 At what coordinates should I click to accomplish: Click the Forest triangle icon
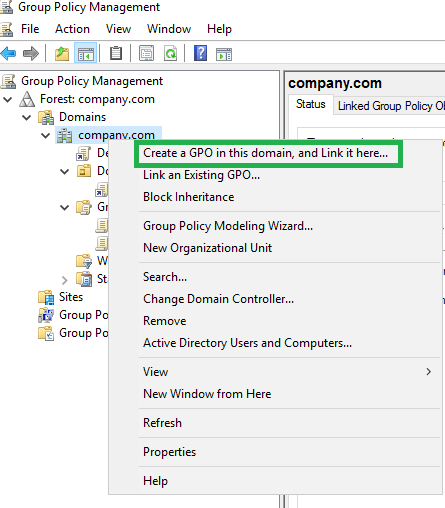pyautogui.click(x=27, y=99)
